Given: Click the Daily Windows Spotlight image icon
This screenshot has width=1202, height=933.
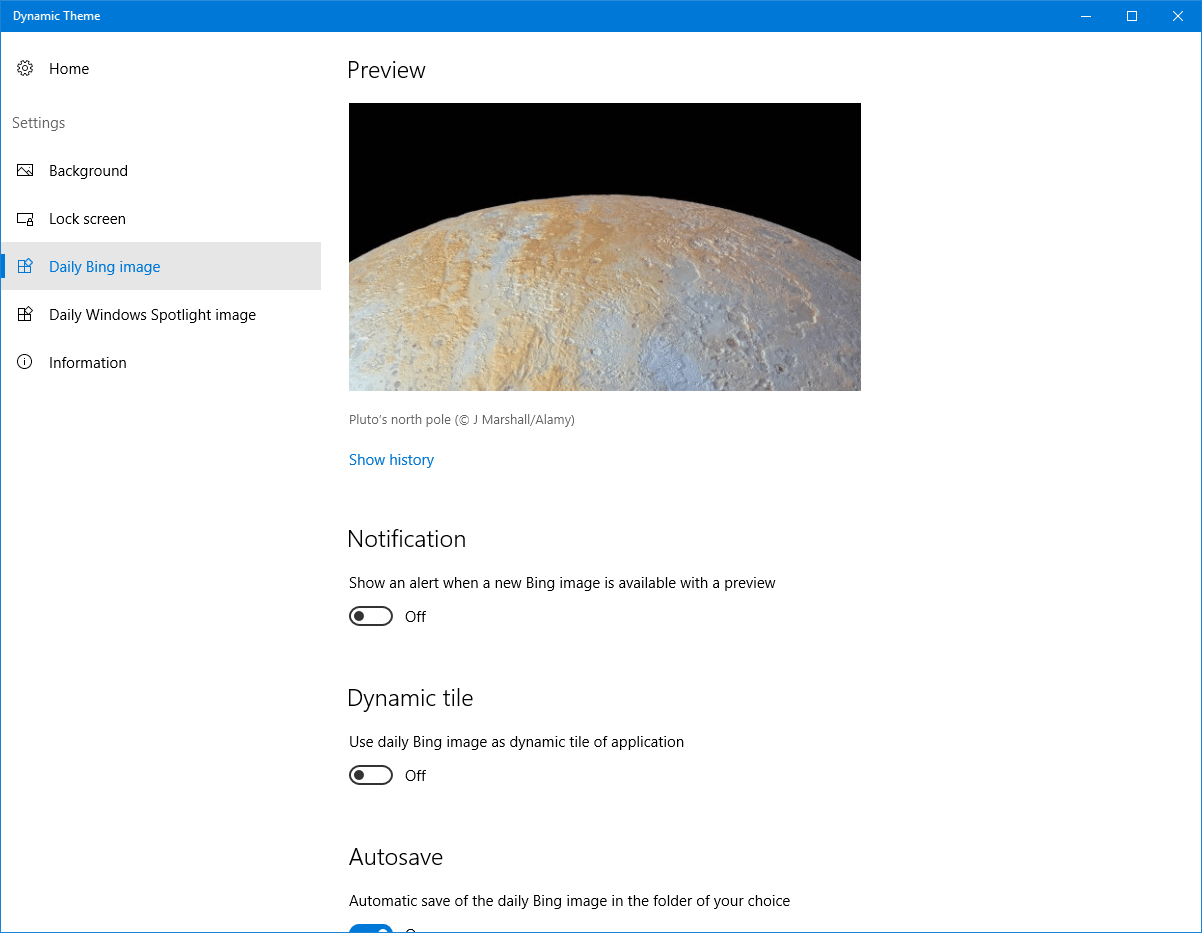Looking at the screenshot, I should (25, 315).
